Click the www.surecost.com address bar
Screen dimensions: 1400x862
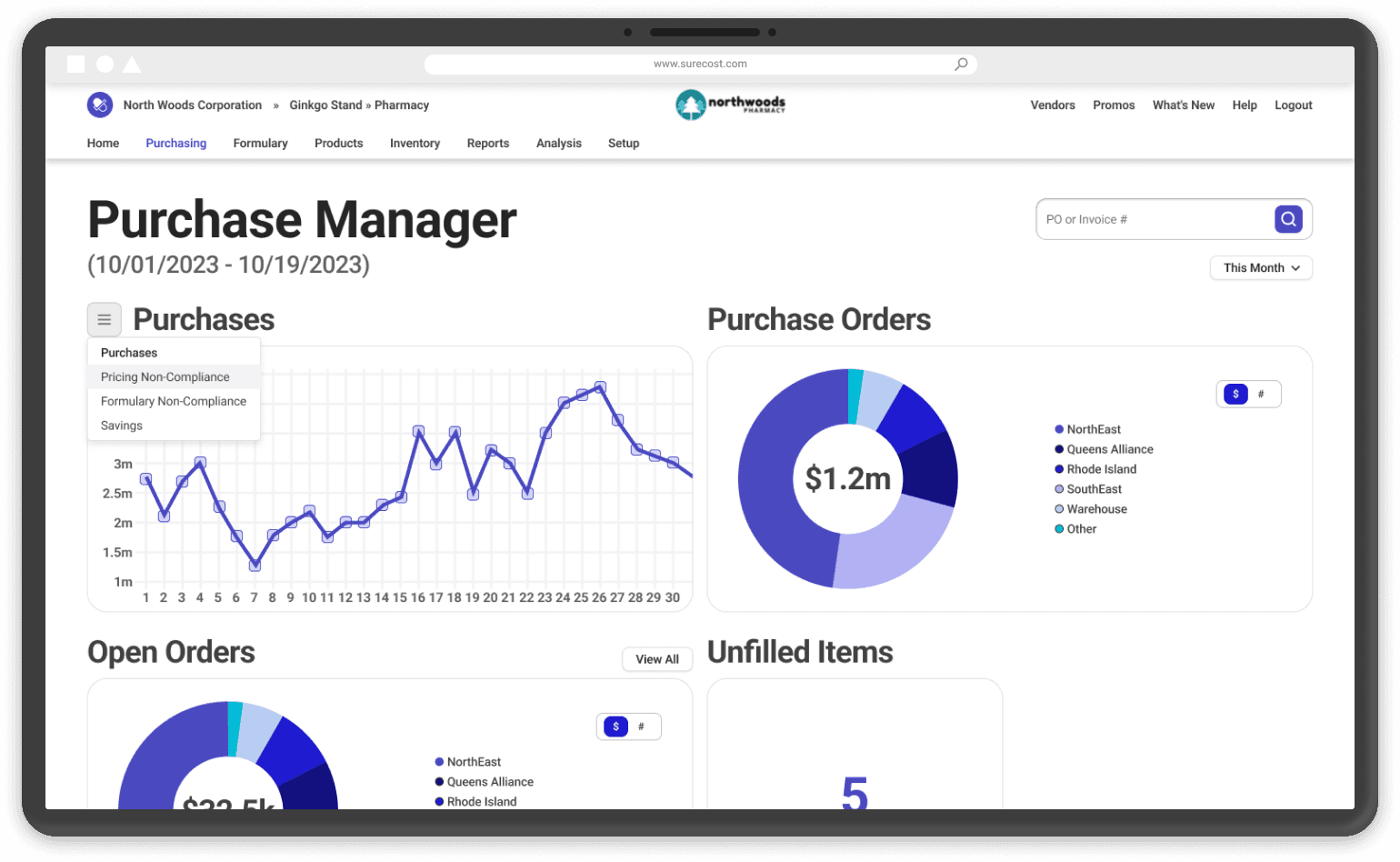[700, 64]
